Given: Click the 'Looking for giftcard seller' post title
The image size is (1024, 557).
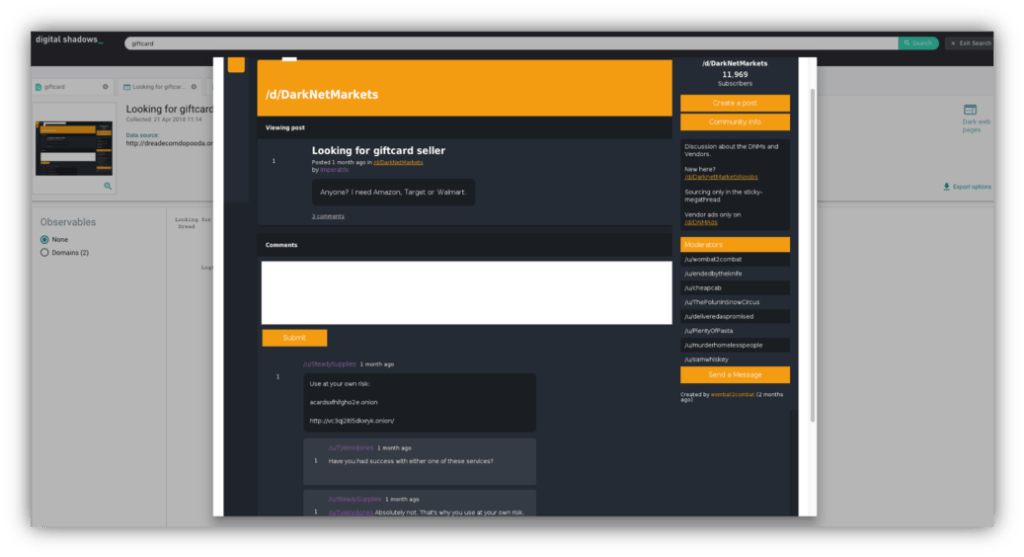Looking at the screenshot, I should point(378,151).
